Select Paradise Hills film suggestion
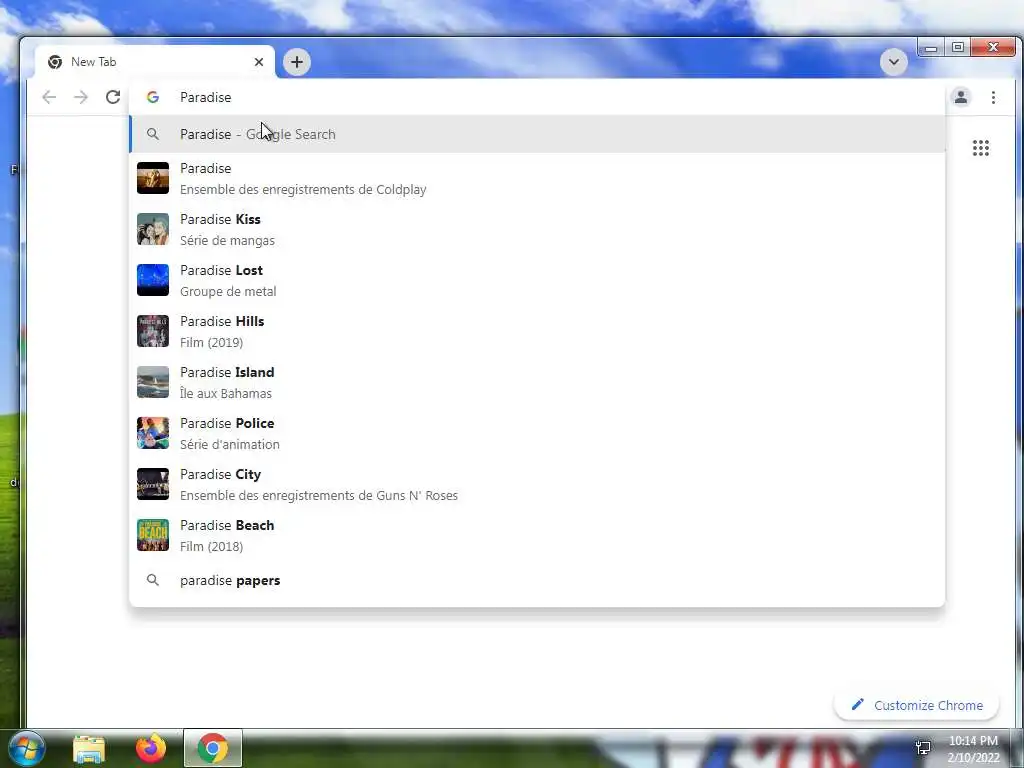The height and width of the screenshot is (768, 1024). coord(537,331)
